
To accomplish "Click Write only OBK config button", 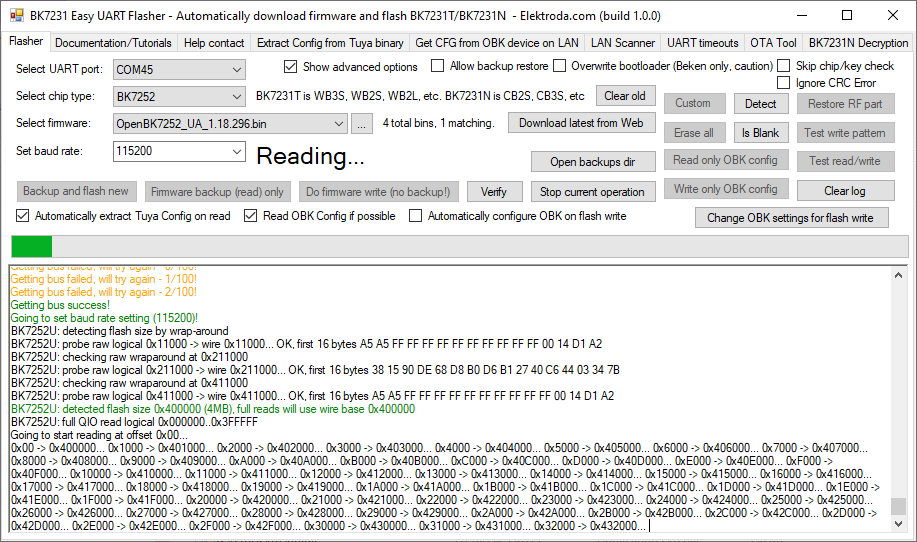I will coord(726,189).
